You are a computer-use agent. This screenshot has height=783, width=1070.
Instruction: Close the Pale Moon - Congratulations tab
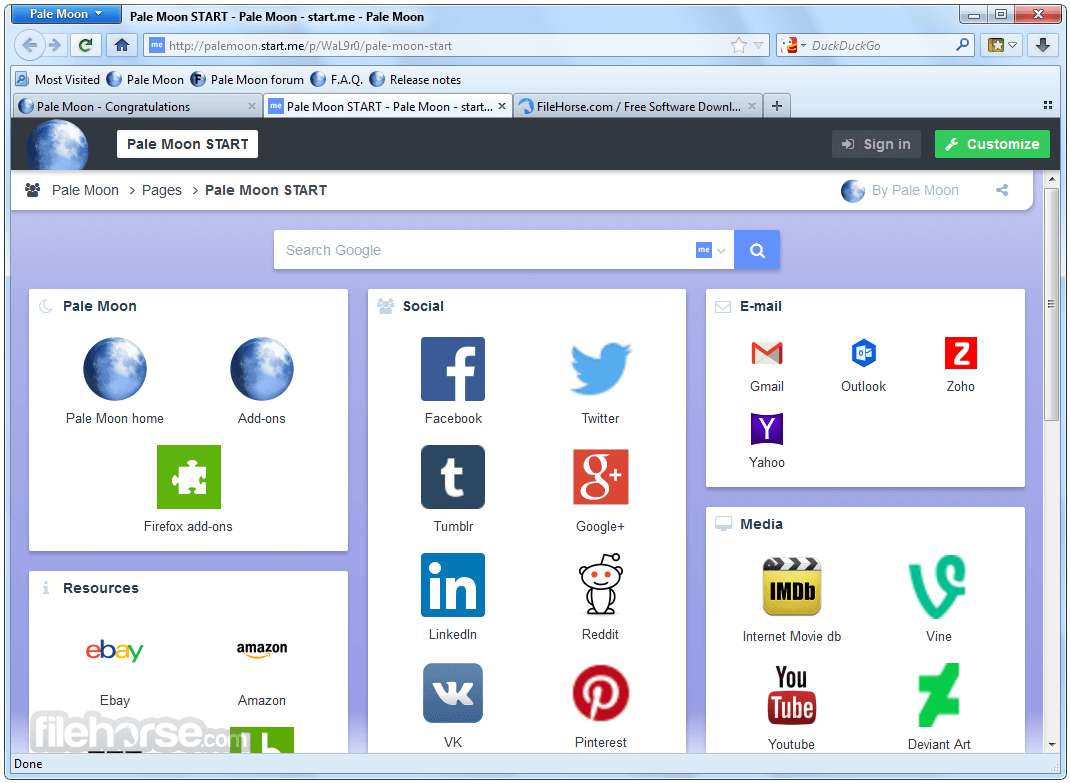(252, 106)
